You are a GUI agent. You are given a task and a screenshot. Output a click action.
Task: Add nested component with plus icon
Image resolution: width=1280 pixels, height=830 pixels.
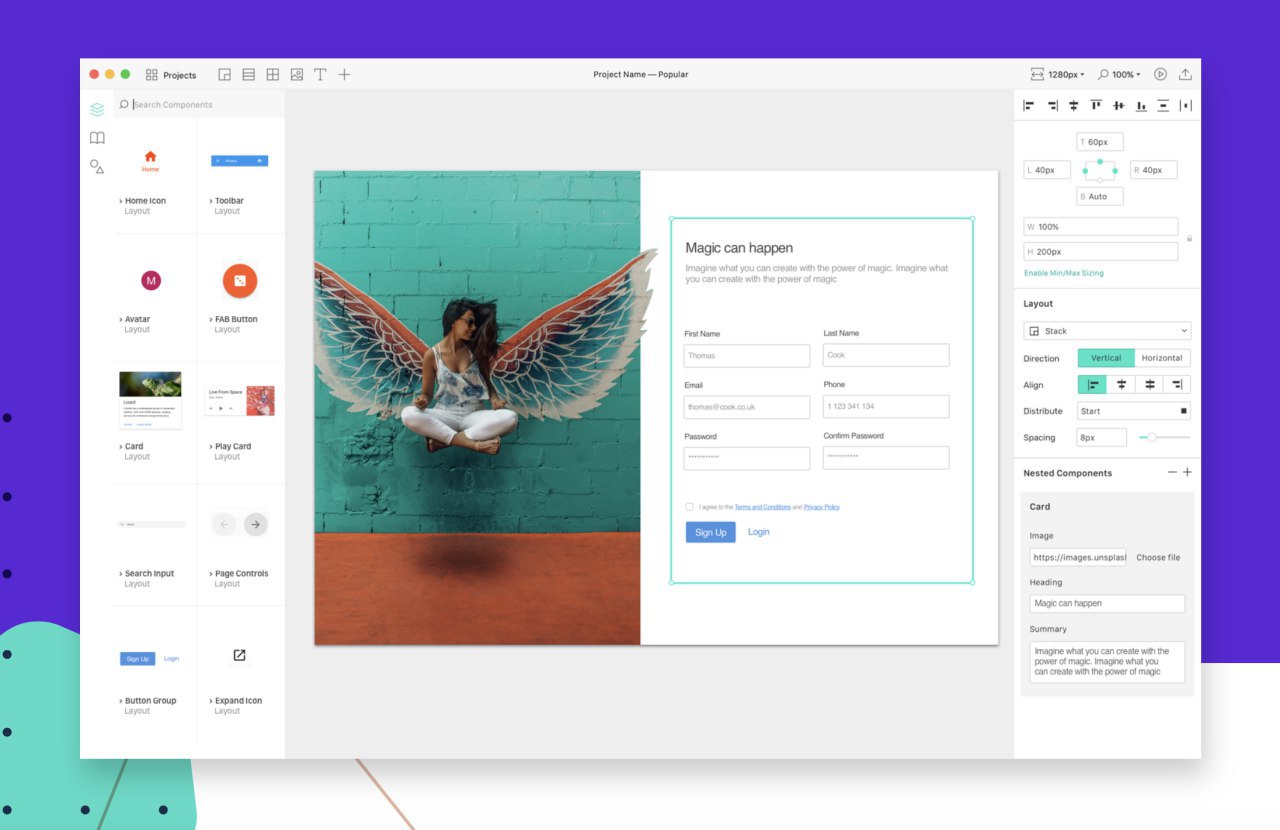point(1188,472)
